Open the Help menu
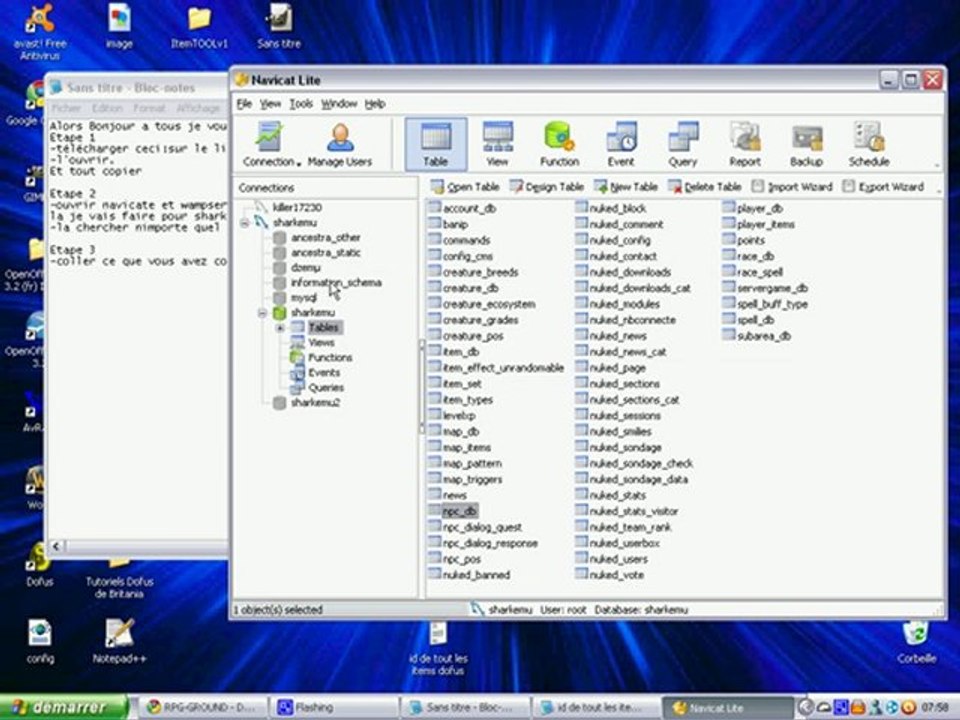This screenshot has width=960, height=720. click(x=375, y=103)
